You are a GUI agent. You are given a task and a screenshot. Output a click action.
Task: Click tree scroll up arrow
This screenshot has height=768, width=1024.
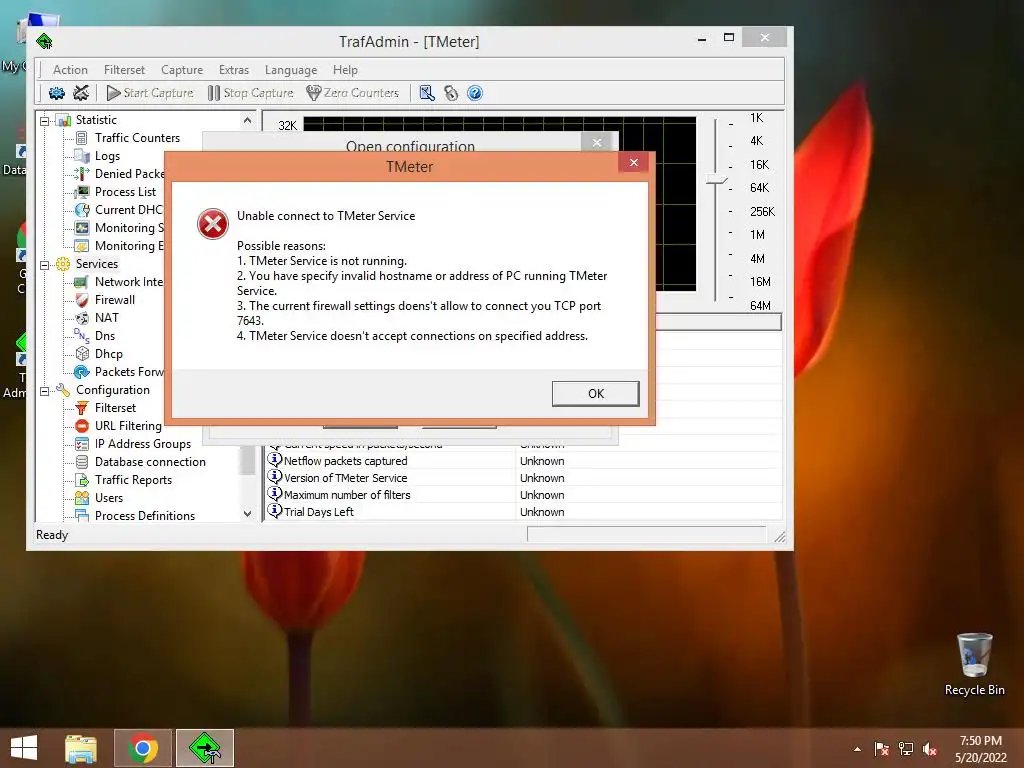(248, 120)
